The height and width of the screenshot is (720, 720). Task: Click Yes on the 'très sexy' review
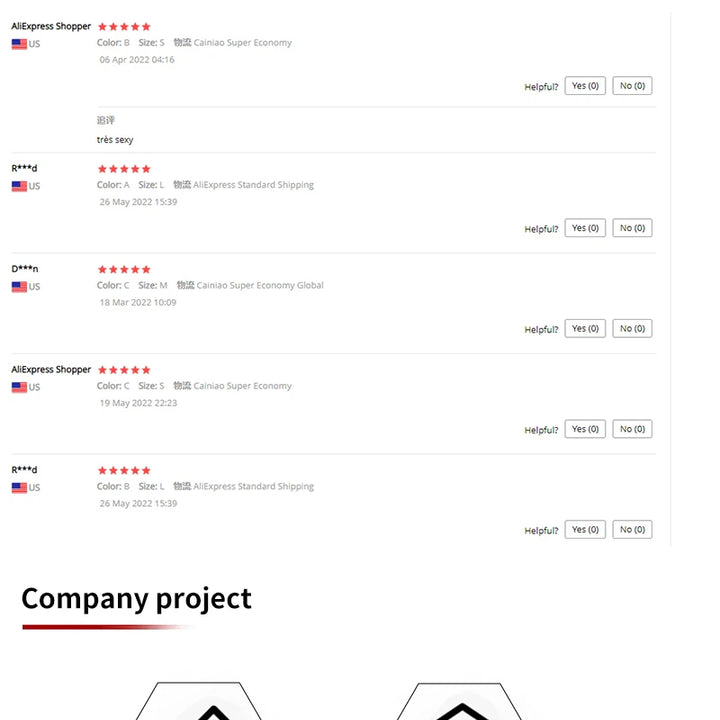585,86
